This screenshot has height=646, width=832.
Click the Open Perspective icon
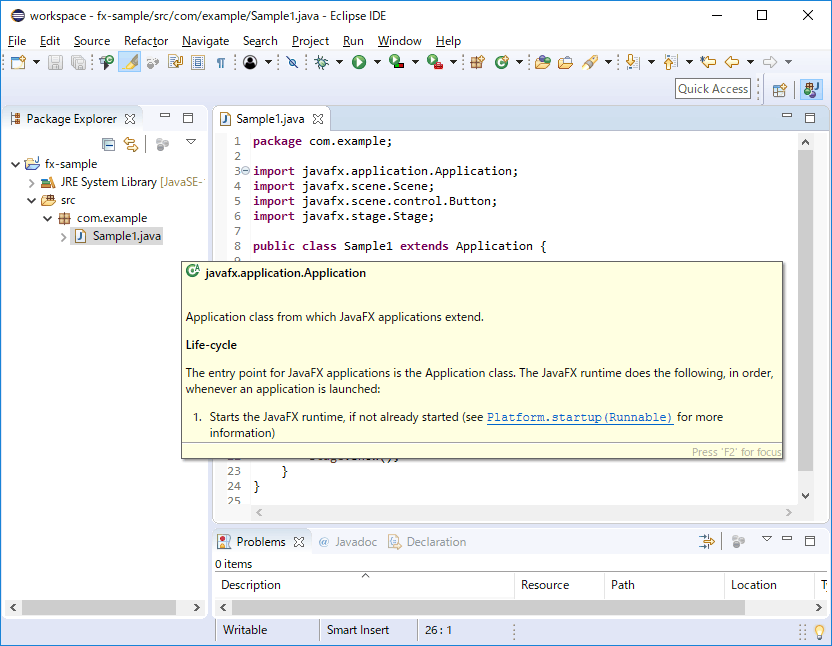(779, 90)
